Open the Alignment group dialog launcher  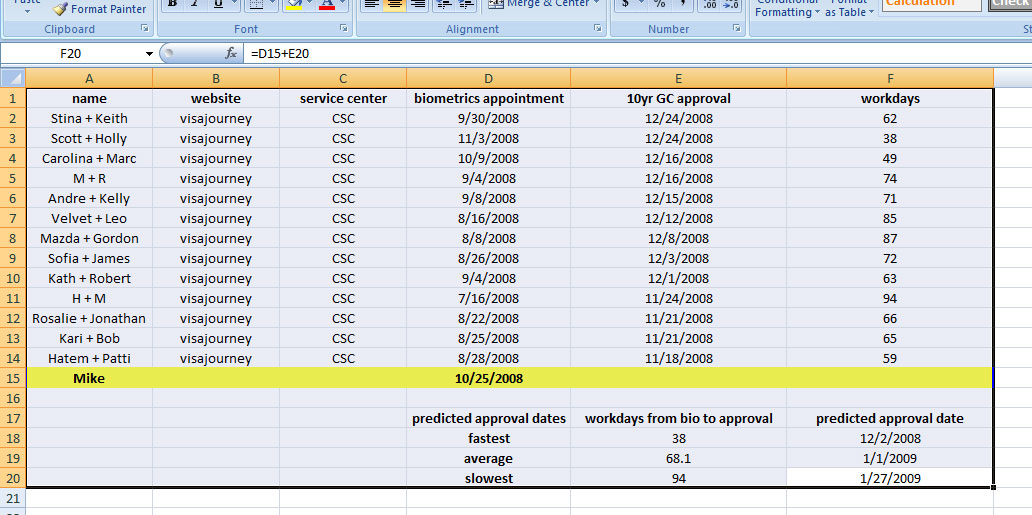tap(598, 28)
